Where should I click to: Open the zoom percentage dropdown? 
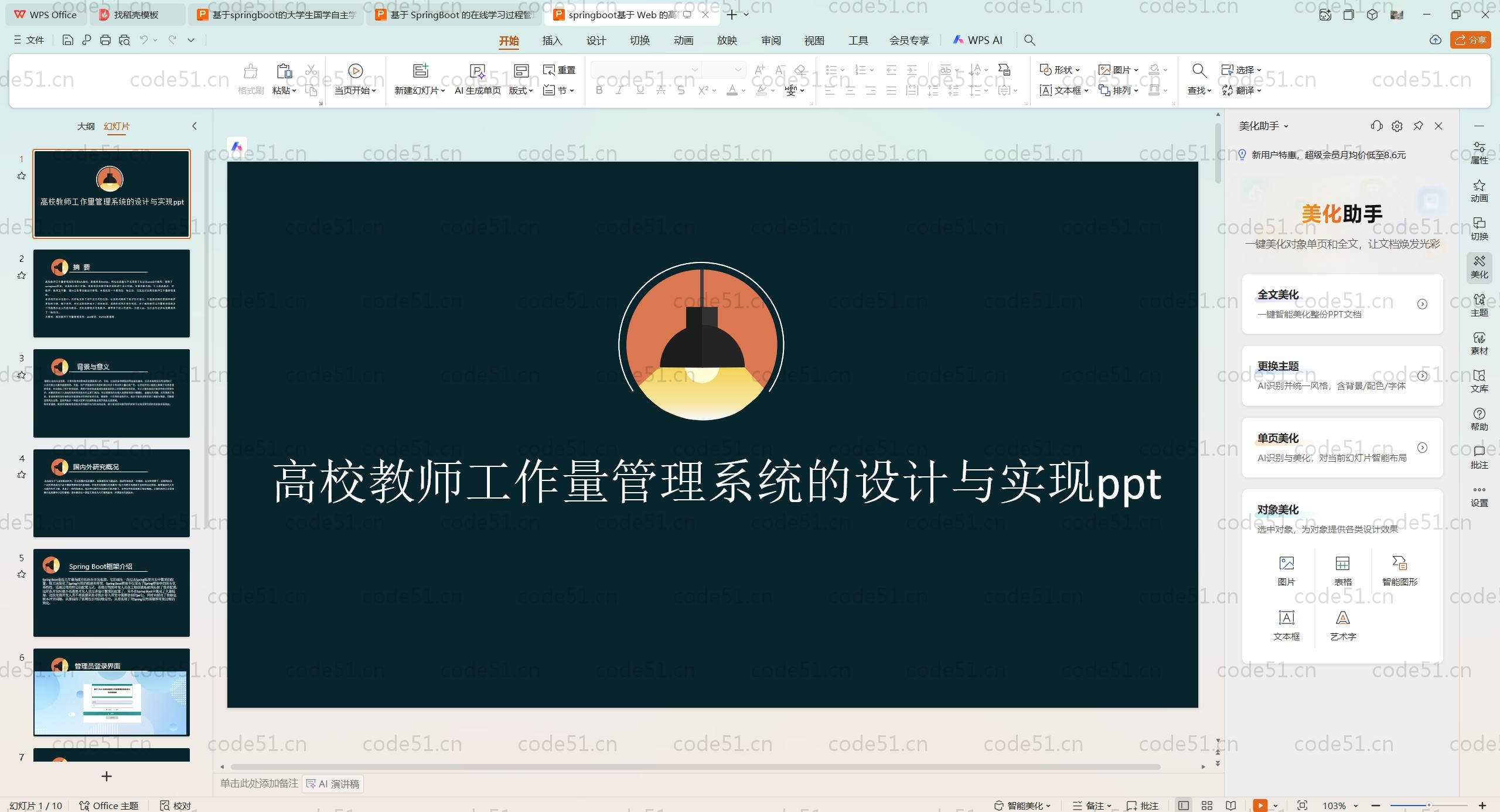[1355, 806]
